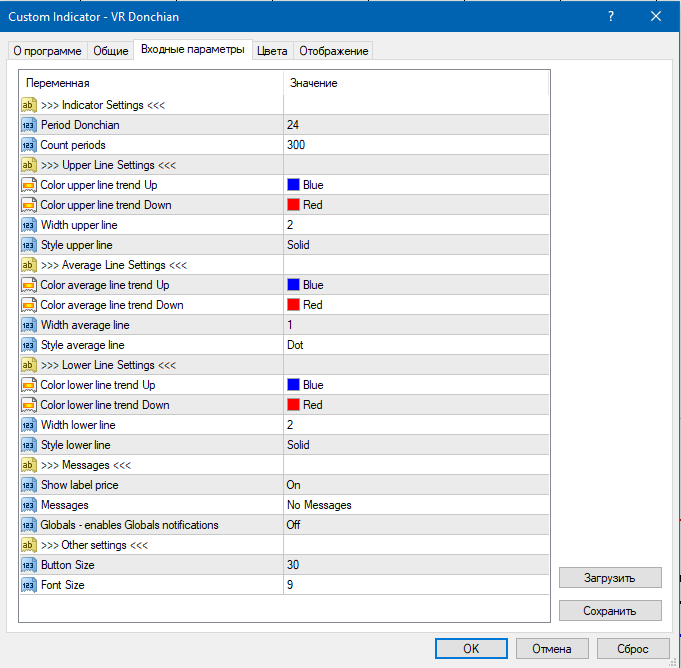Click the integer icon next to the Messages parameter
The height and width of the screenshot is (668, 681).
28,505
